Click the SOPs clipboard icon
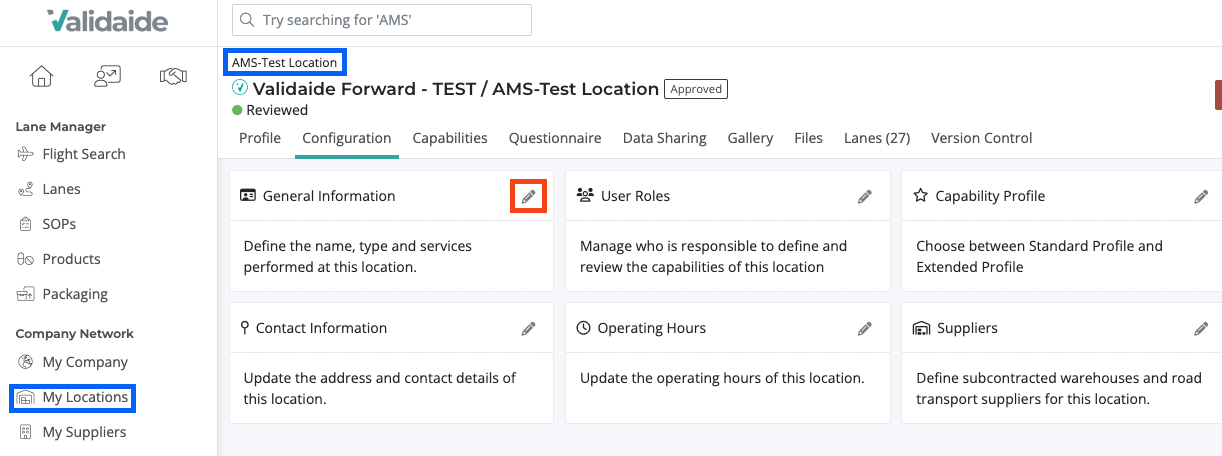Screen dimensions: 1222x456 pyautogui.click(x=26, y=224)
